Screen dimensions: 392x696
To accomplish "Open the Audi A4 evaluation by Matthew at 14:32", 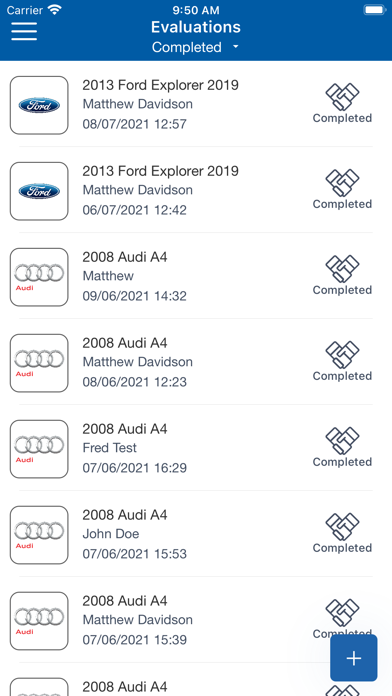I will point(196,276).
